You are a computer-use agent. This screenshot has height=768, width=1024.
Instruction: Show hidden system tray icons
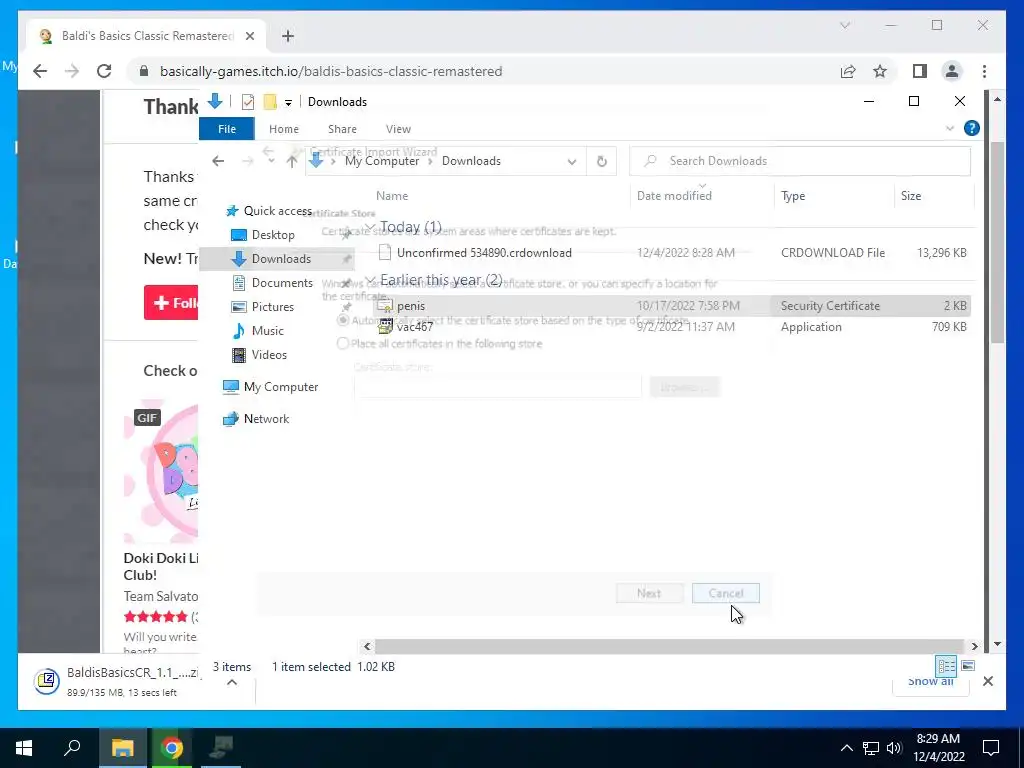(x=846, y=748)
